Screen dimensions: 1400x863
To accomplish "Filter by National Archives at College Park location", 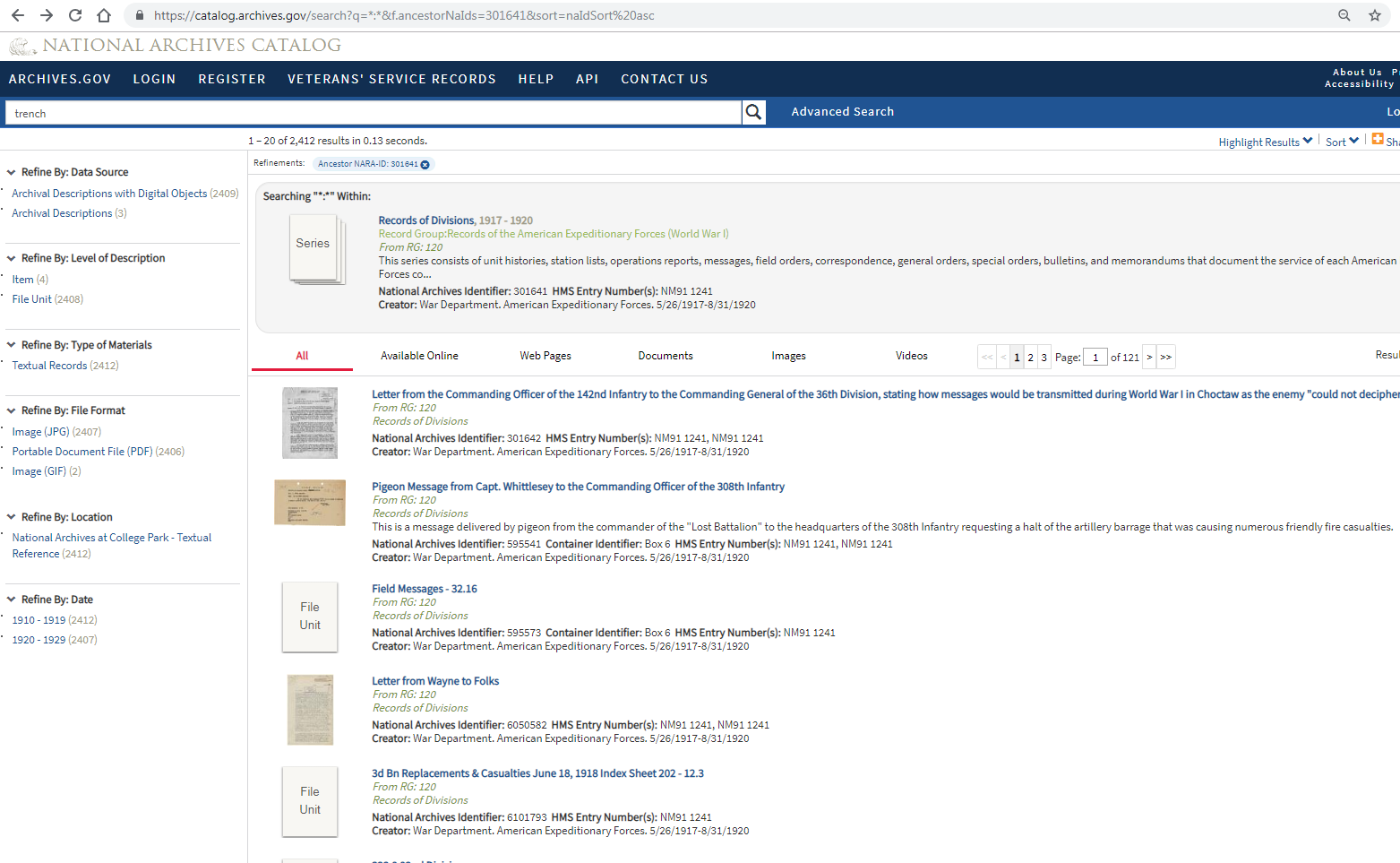I will (112, 546).
